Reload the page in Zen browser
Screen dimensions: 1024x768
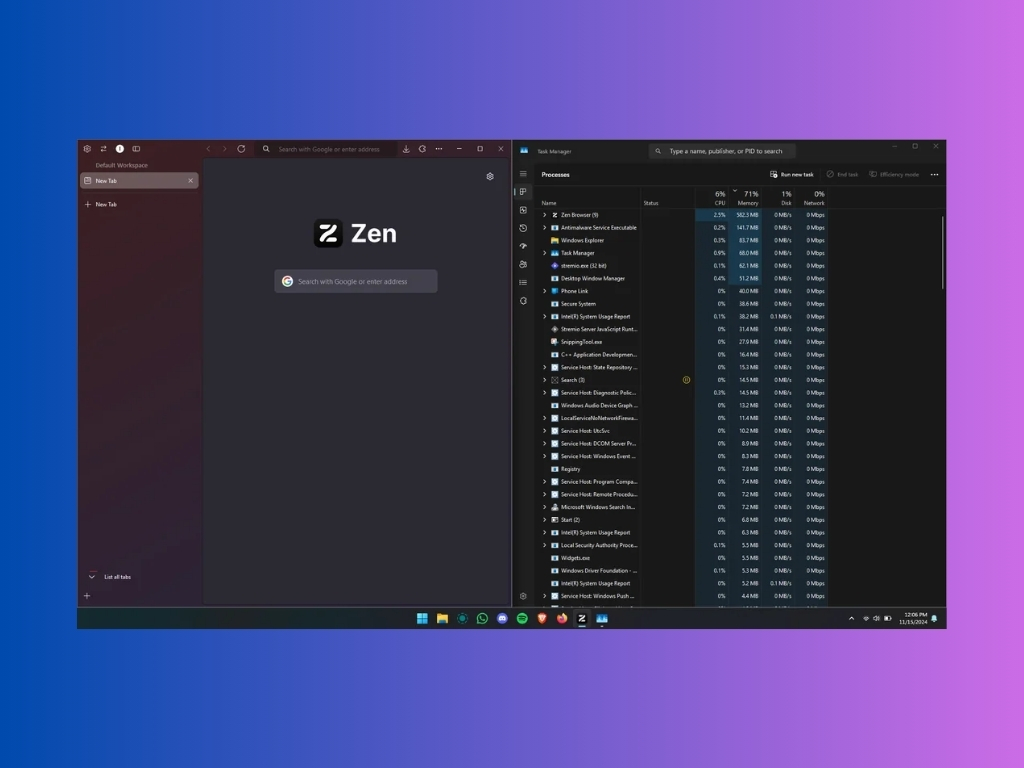coord(241,149)
